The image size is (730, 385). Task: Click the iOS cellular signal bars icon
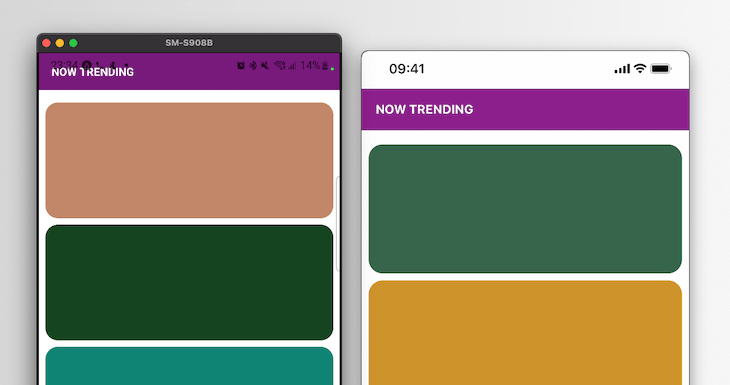[x=622, y=69]
